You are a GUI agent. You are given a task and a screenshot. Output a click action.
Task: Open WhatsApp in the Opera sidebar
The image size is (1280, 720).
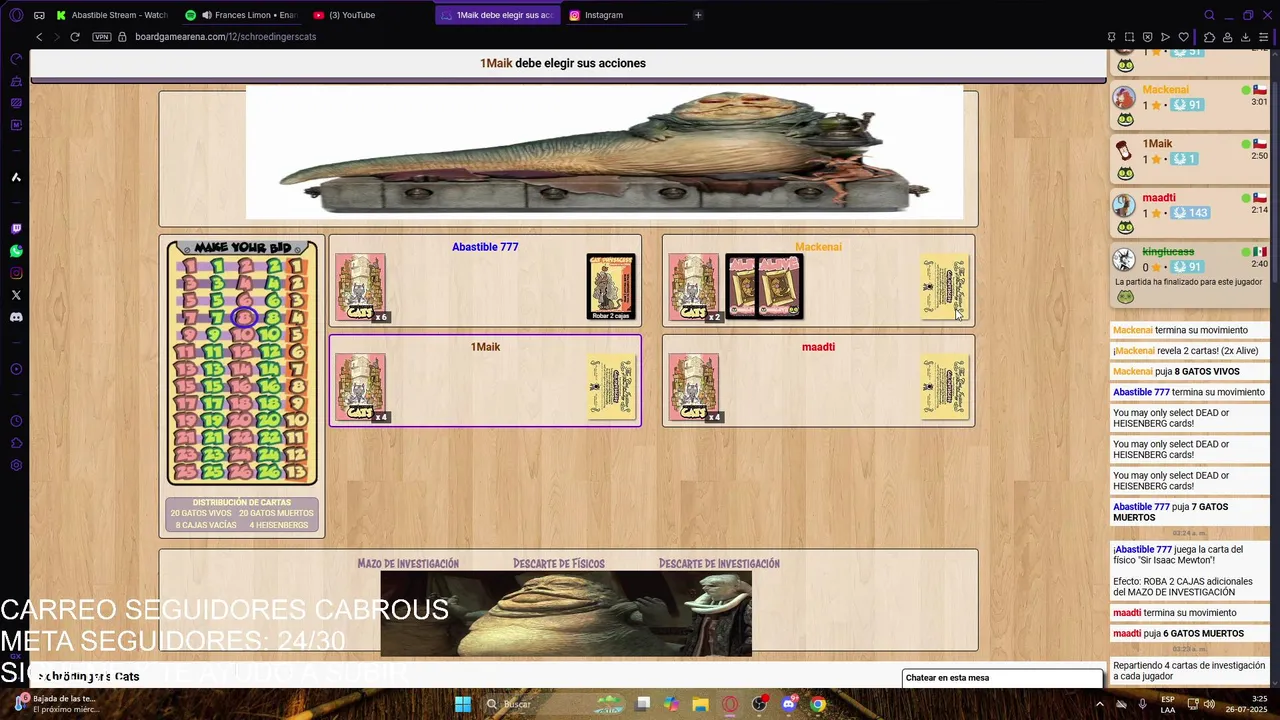tap(16, 251)
